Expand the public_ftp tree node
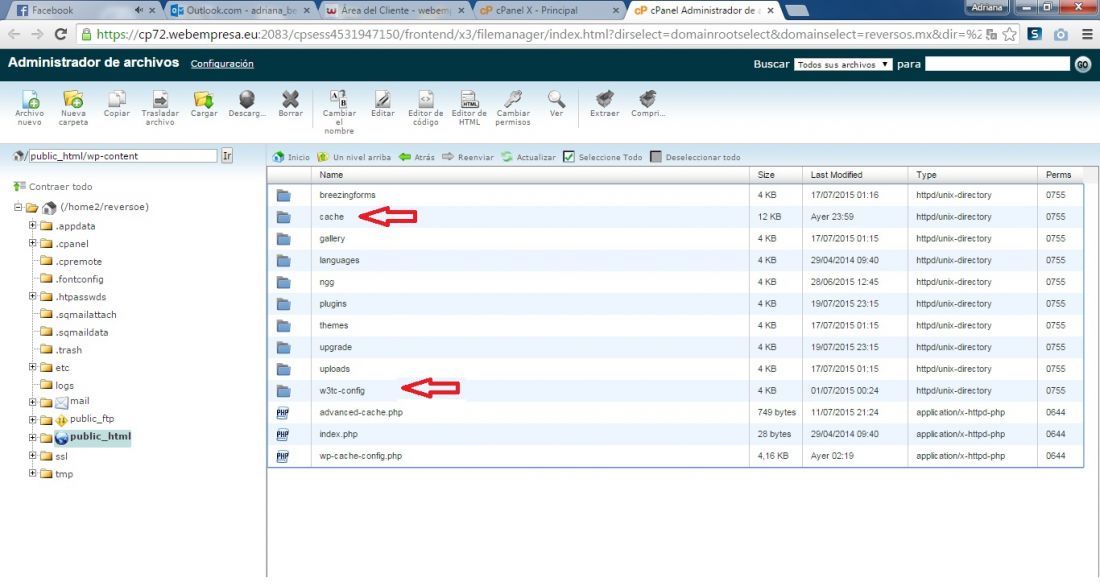The image size is (1100, 586). click(32, 420)
